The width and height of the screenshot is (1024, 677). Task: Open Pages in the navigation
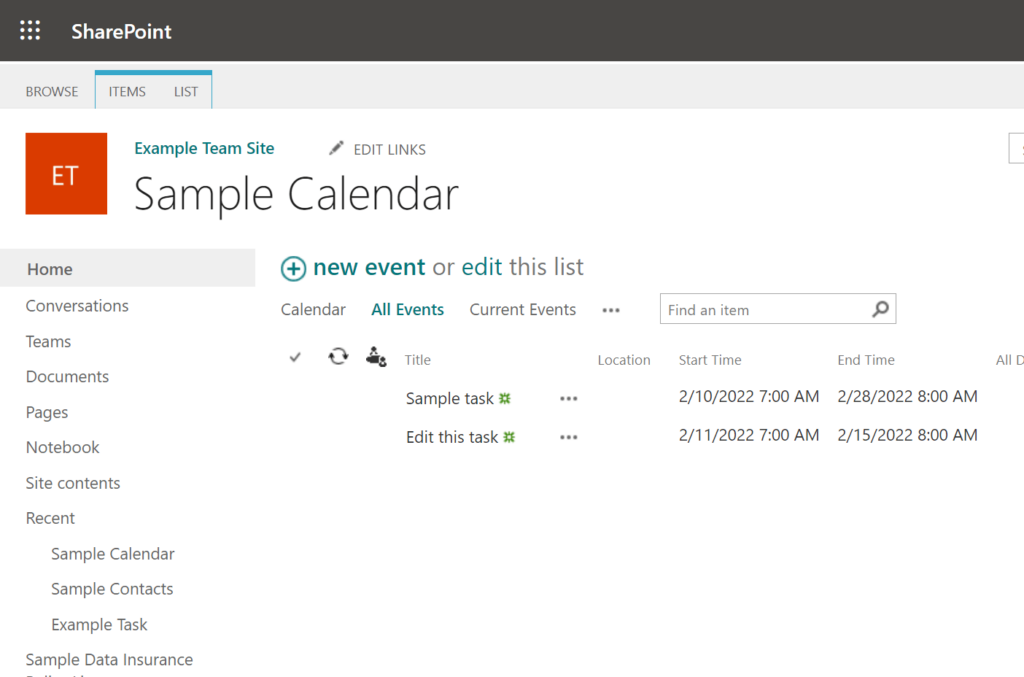[x=47, y=413]
